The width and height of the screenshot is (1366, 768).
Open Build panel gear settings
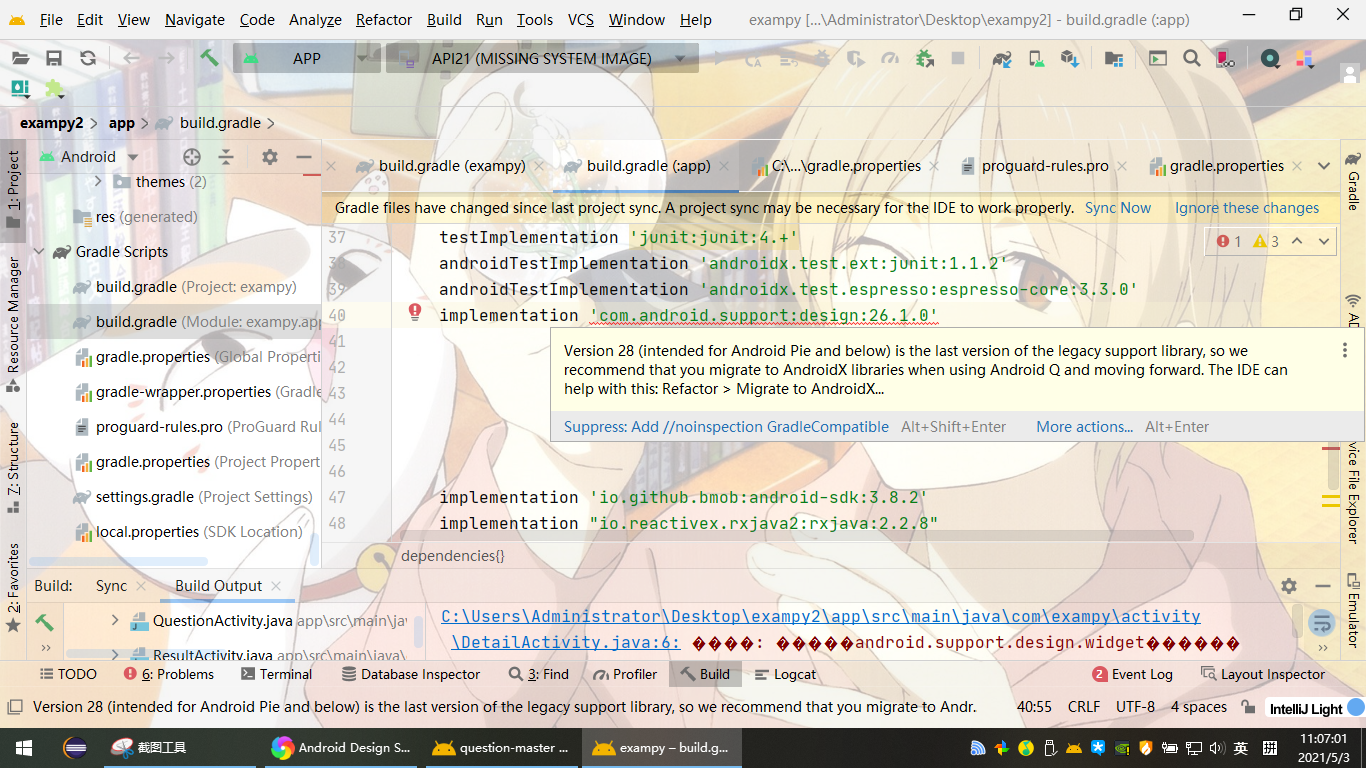coord(1289,586)
